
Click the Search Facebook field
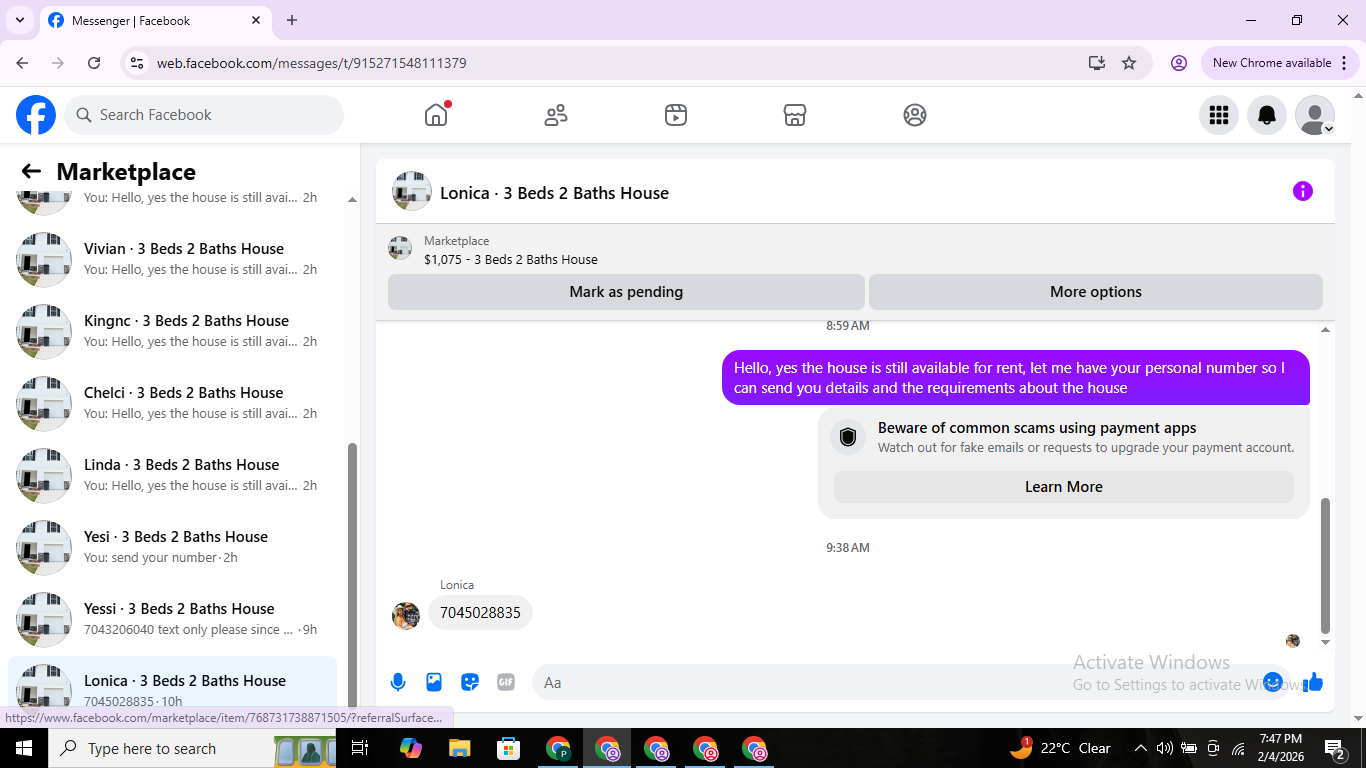pos(204,115)
